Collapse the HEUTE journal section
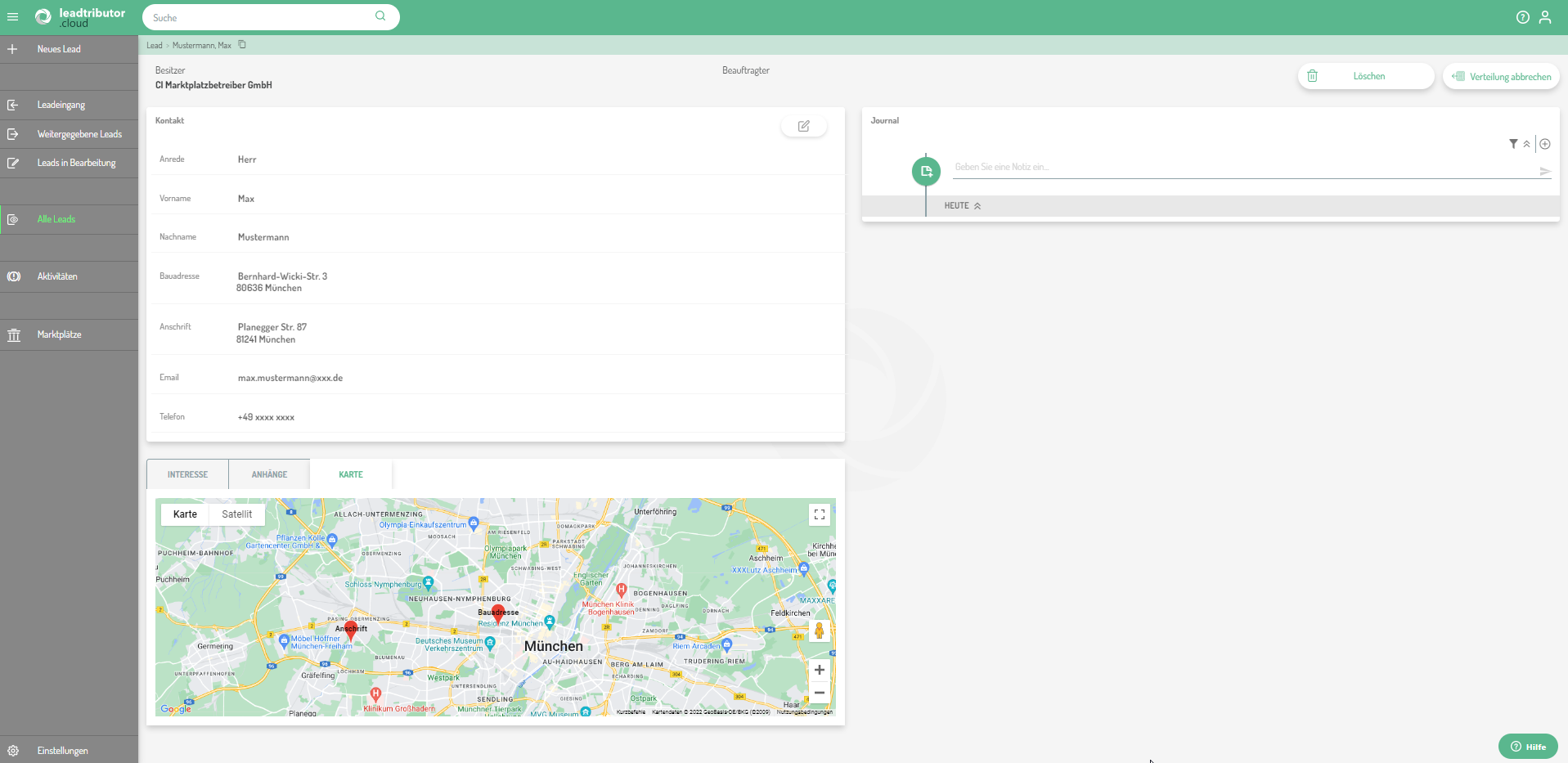1568x763 pixels. [977, 206]
